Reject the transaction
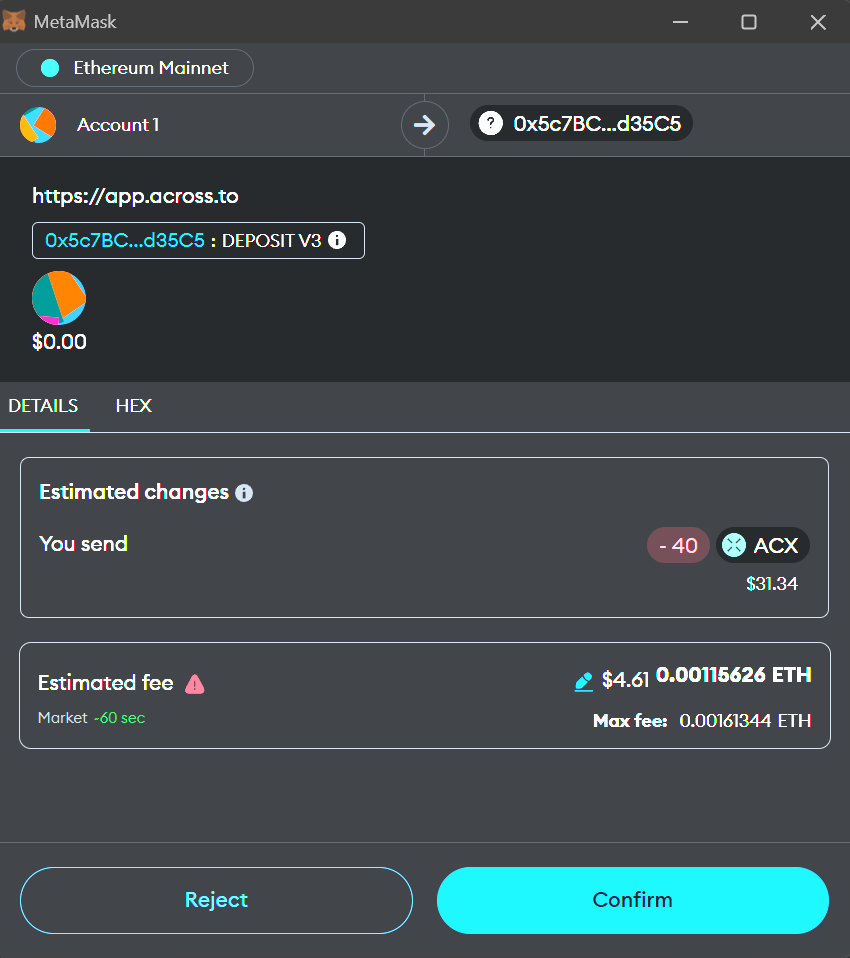Viewport: 850px width, 958px height. pyautogui.click(x=216, y=899)
